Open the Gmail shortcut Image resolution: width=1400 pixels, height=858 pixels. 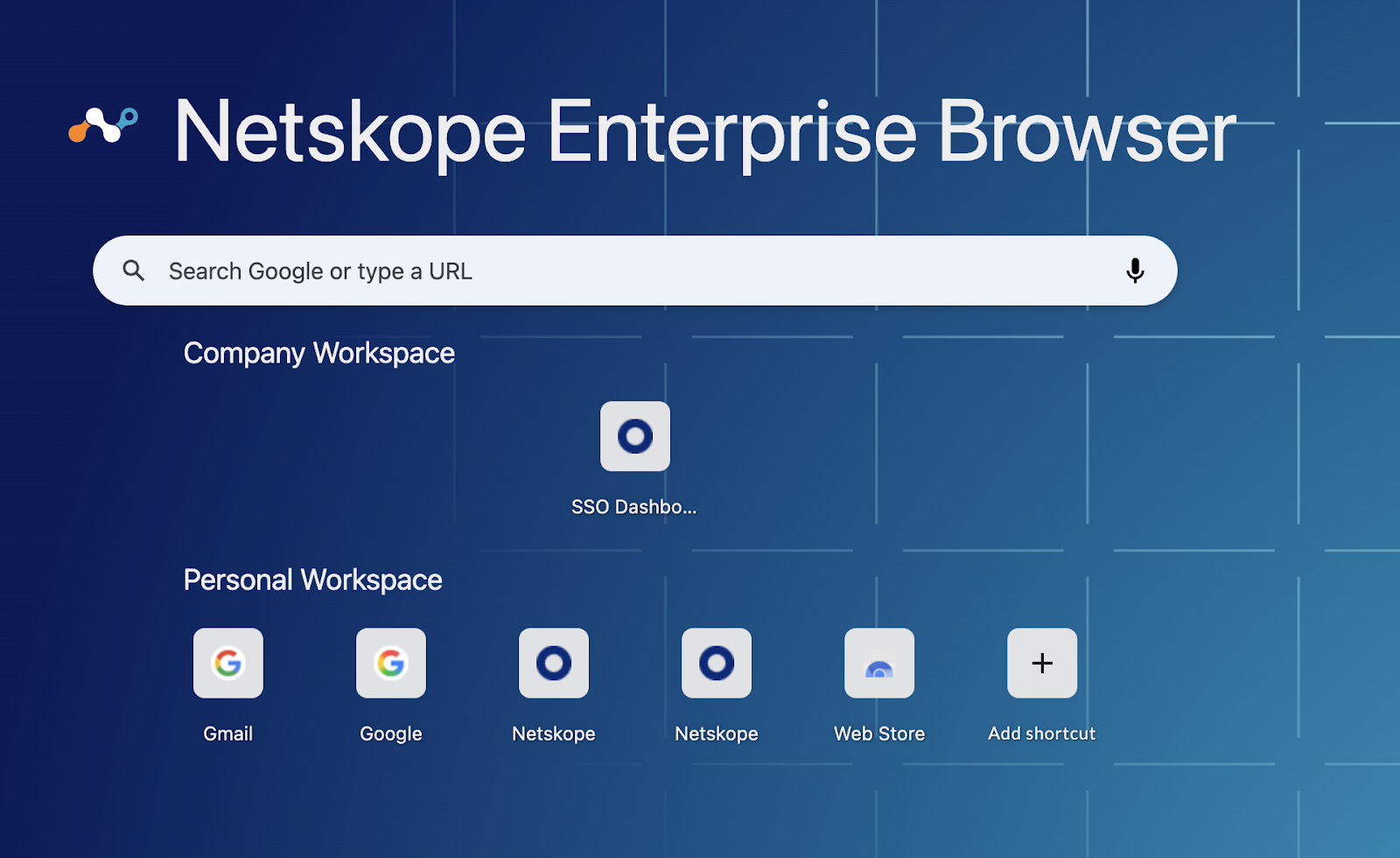pos(228,663)
